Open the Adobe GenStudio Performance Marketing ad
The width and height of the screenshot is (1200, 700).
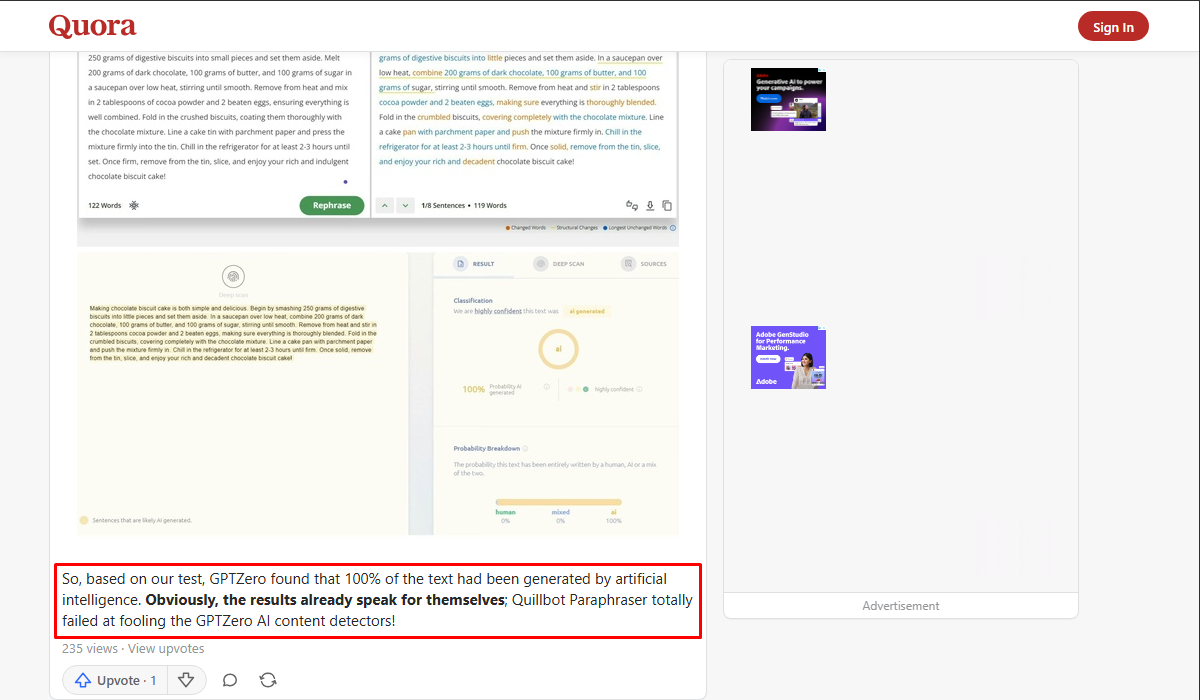point(788,357)
